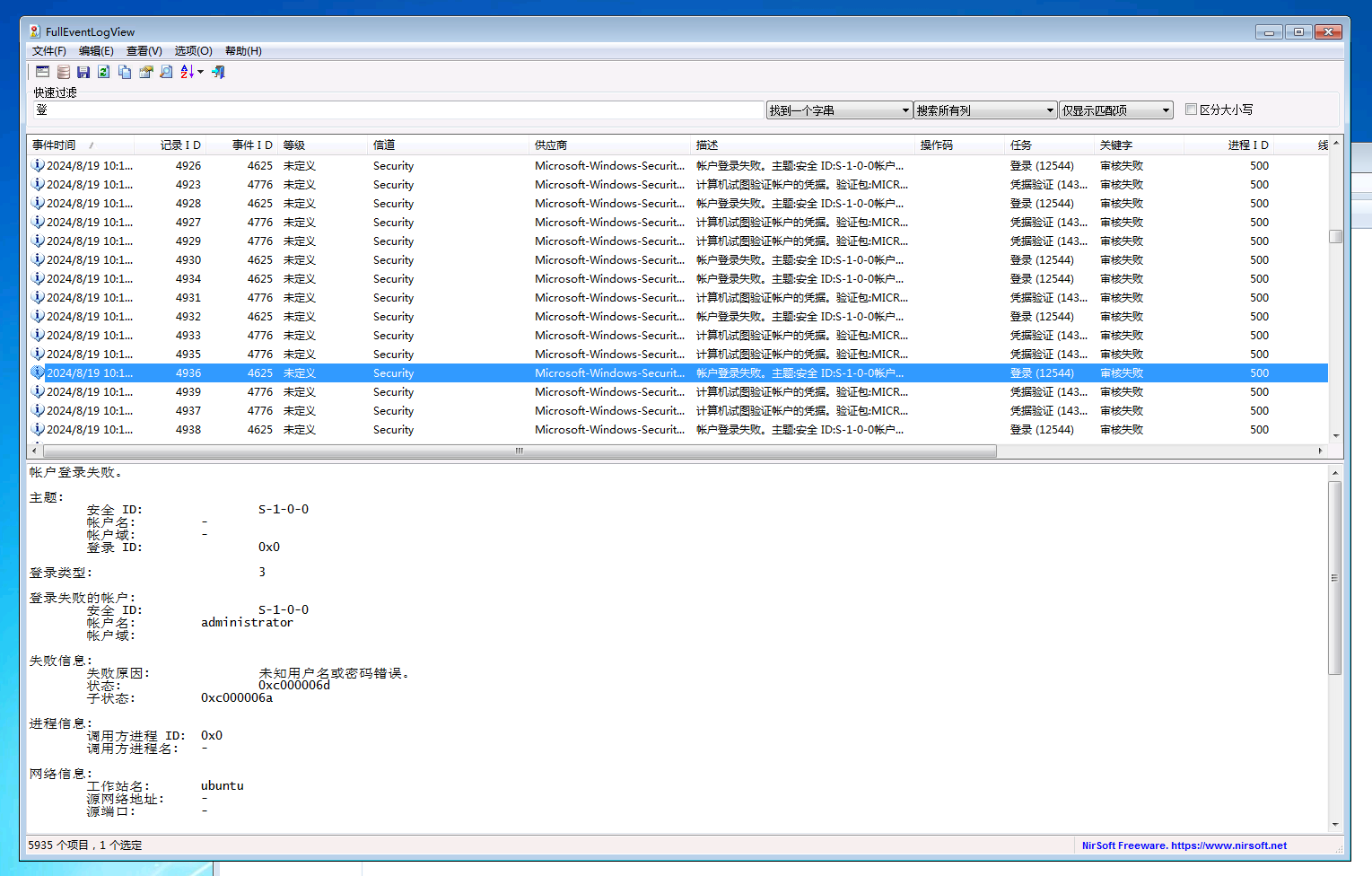Select the row with record ID 4937
This screenshot has height=876, width=1372.
(677, 410)
